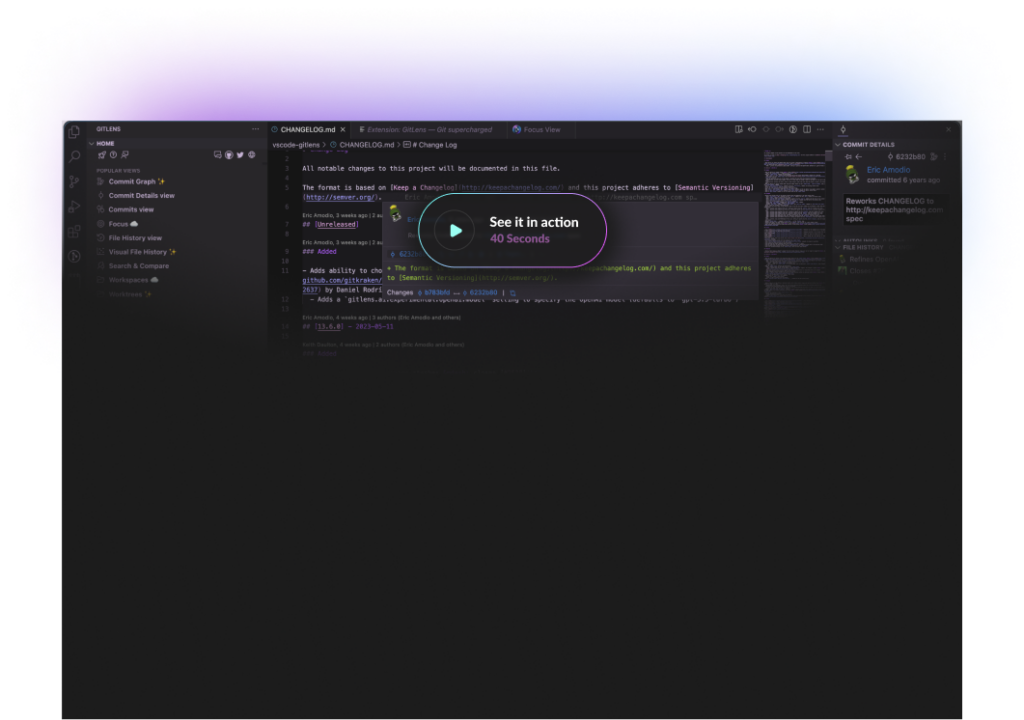Open the Source Control view
Image resolution: width=1024 pixels, height=720 pixels.
(x=74, y=181)
